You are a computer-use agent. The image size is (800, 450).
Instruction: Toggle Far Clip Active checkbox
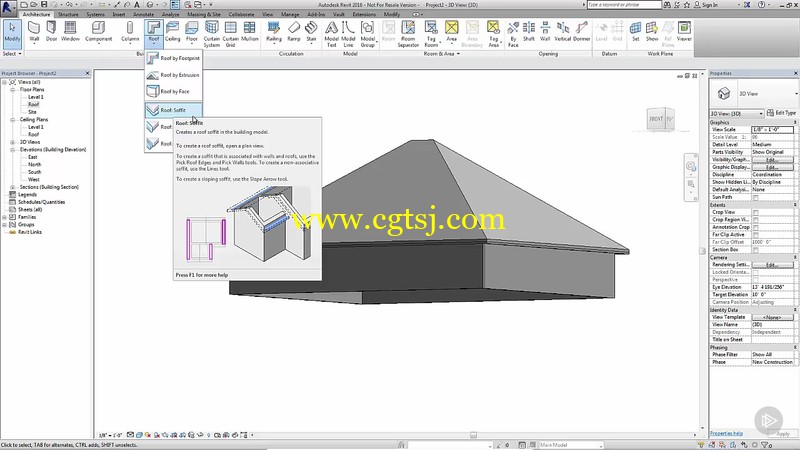(x=756, y=235)
